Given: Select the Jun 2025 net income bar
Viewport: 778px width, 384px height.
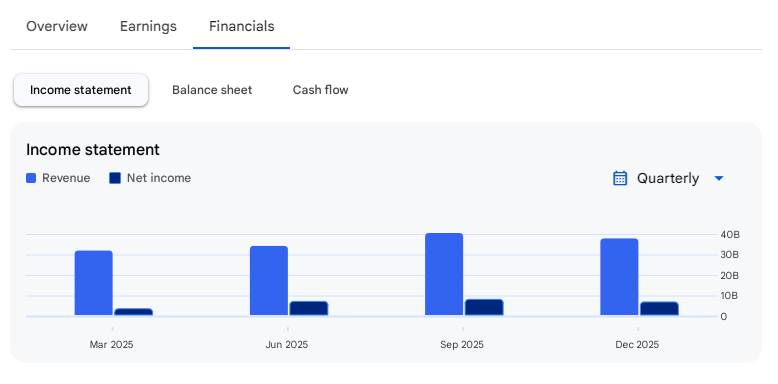Looking at the screenshot, I should coord(309,308).
